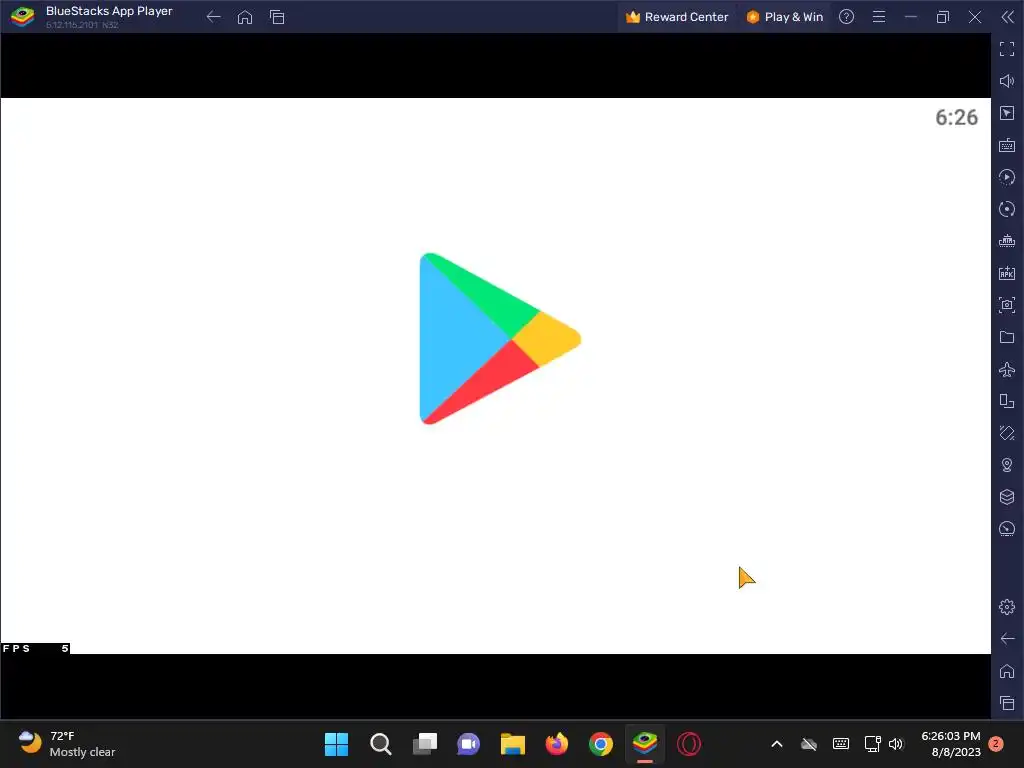The height and width of the screenshot is (768, 1024).
Task: Click Android back arrow in sidebar
Action: point(1007,639)
